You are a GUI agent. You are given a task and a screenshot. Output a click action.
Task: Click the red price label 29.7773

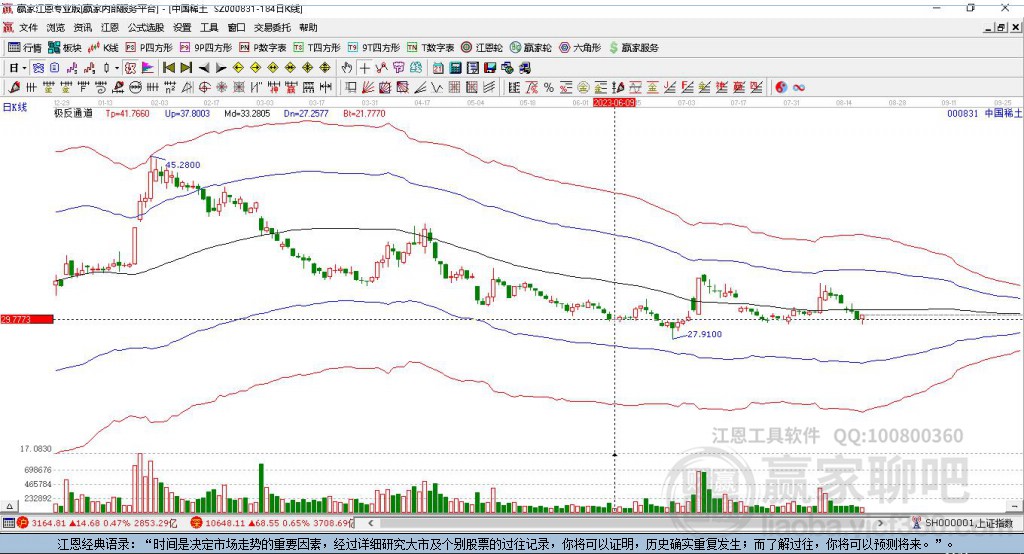27,319
